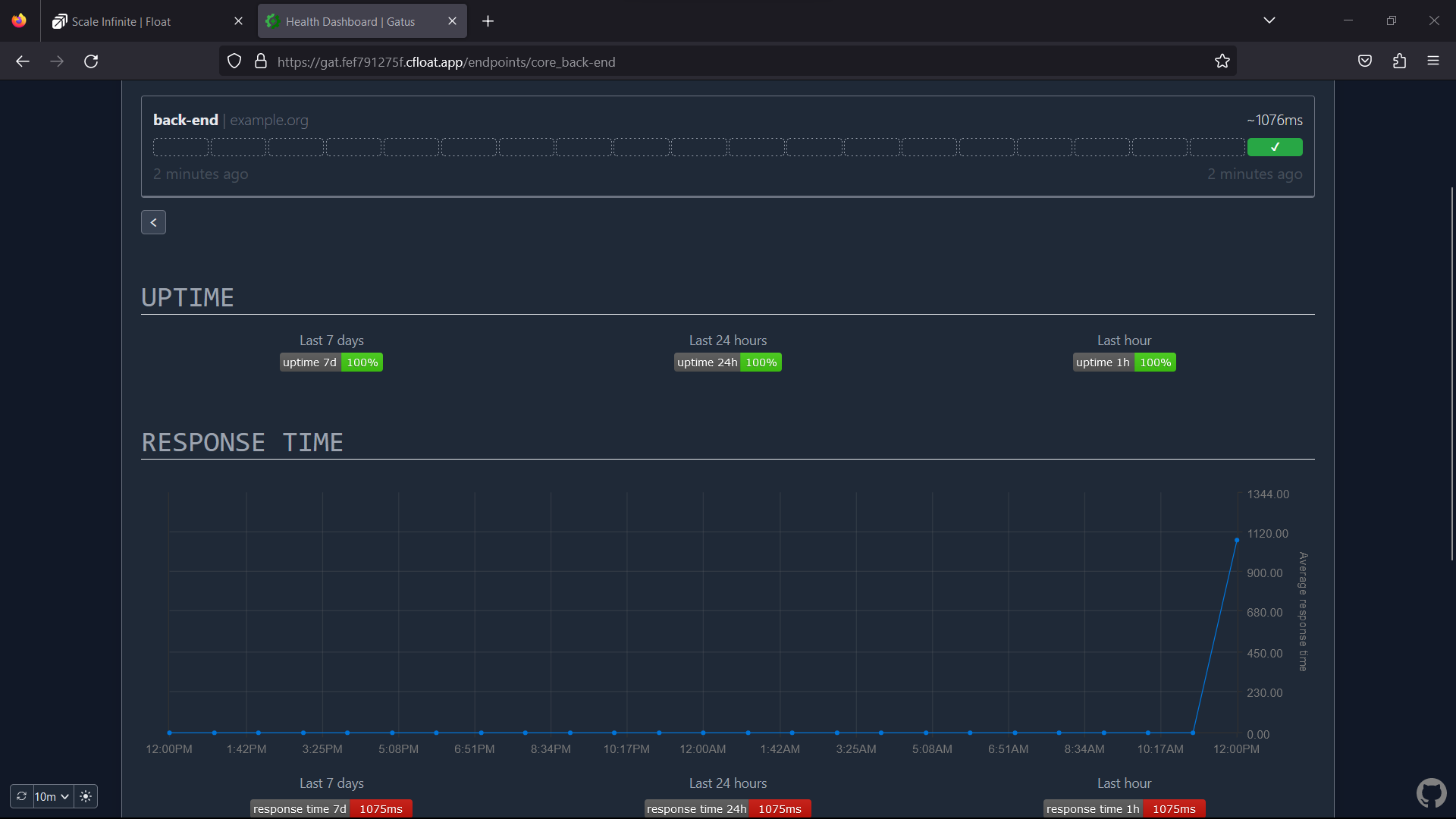
Task: Open the response time 7d badge
Action: point(331,809)
